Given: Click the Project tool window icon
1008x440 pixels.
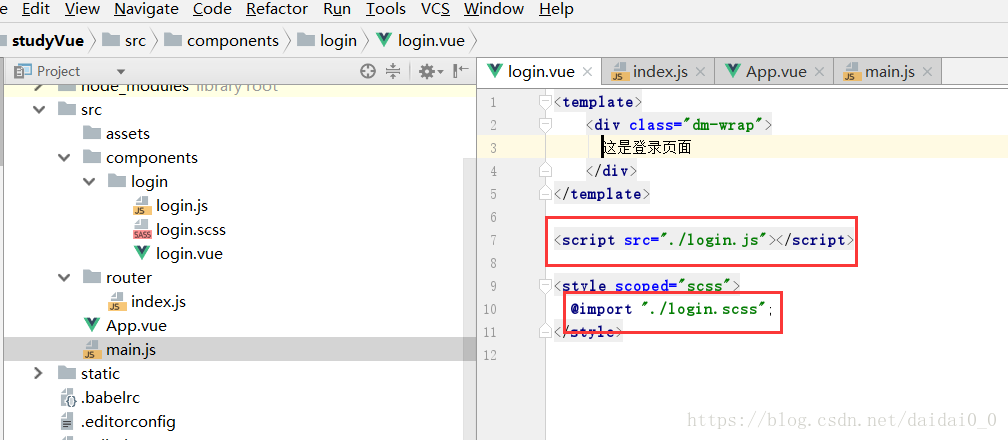Looking at the screenshot, I should pos(23,71).
